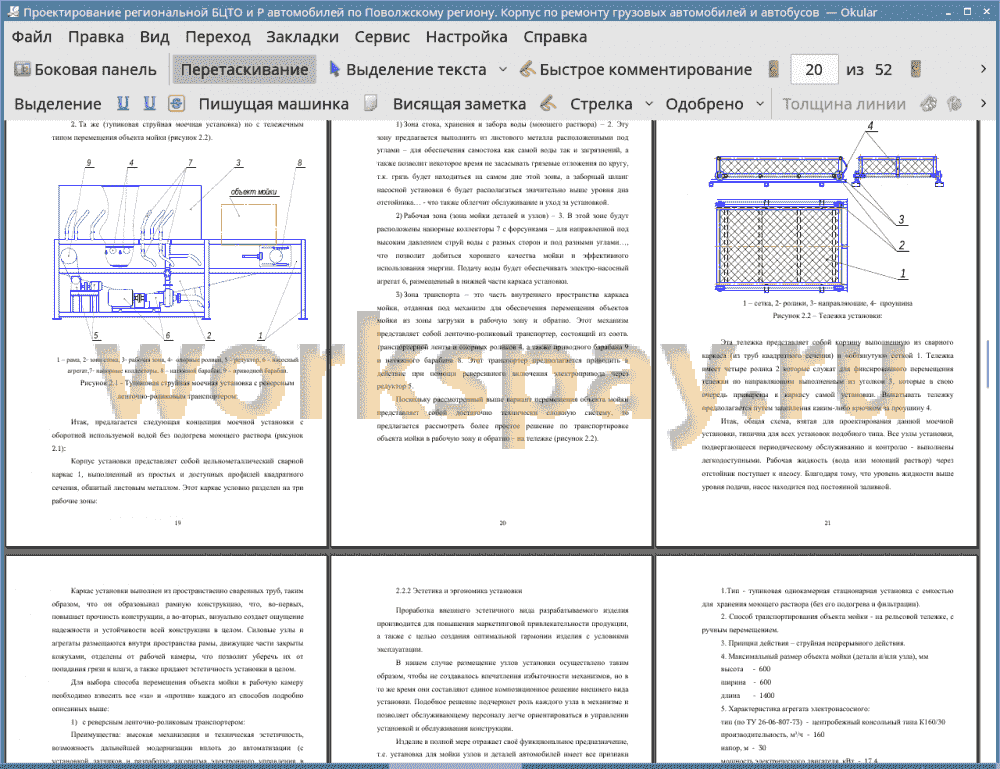
Task: Open dropdown next to Выделение текста
Action: point(503,70)
